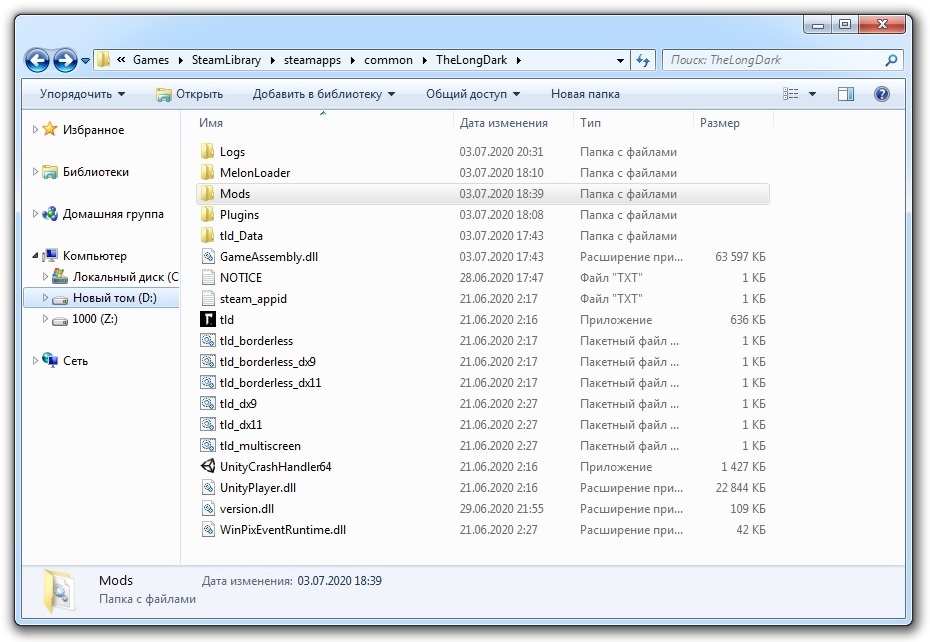Open the Упорядочить menu
The image size is (930, 642).
(82, 94)
